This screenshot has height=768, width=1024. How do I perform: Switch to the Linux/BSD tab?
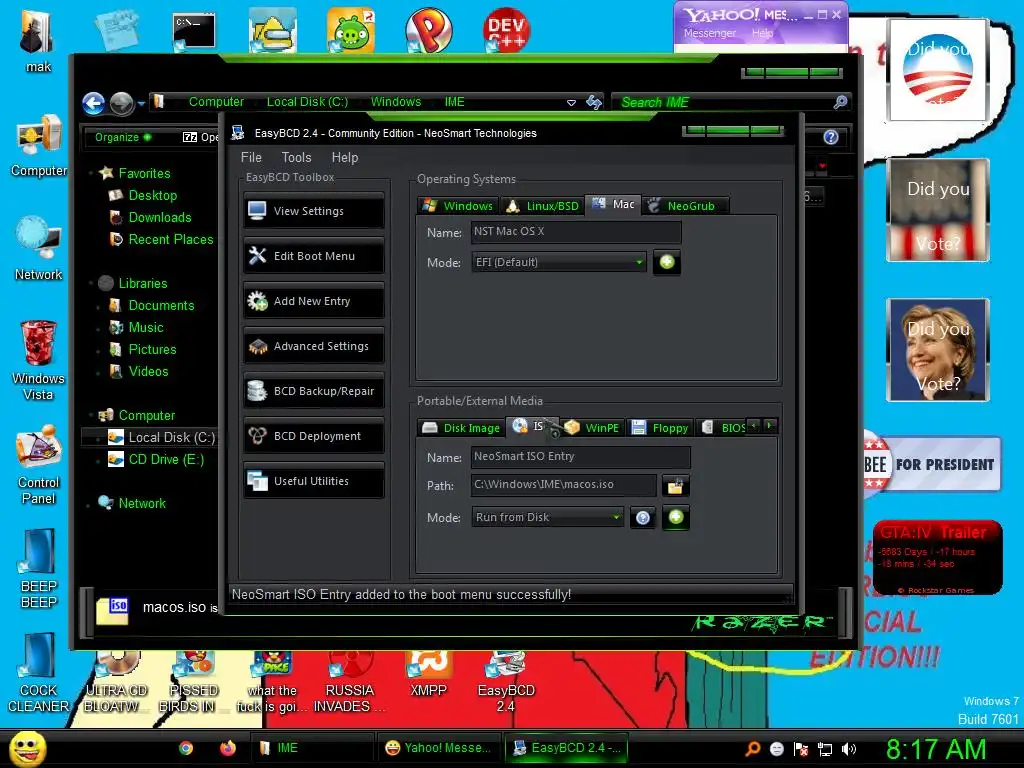point(542,206)
